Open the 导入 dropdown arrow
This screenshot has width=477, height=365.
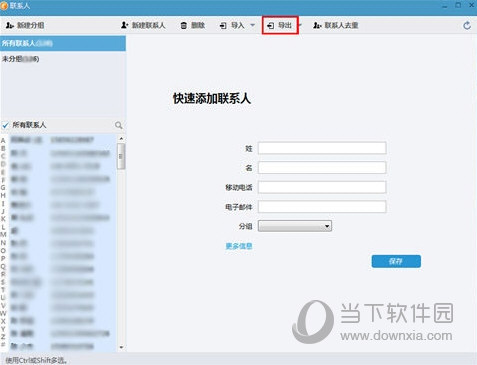coord(252,25)
